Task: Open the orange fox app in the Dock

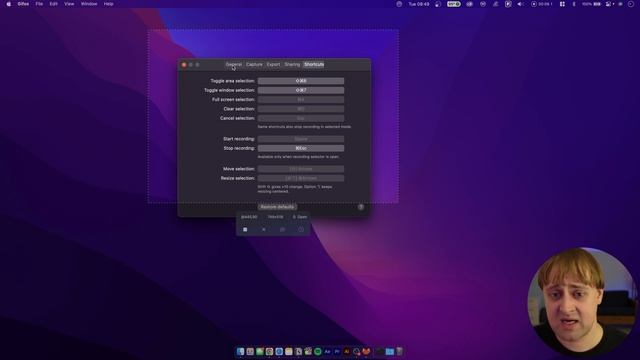Action: [366, 351]
